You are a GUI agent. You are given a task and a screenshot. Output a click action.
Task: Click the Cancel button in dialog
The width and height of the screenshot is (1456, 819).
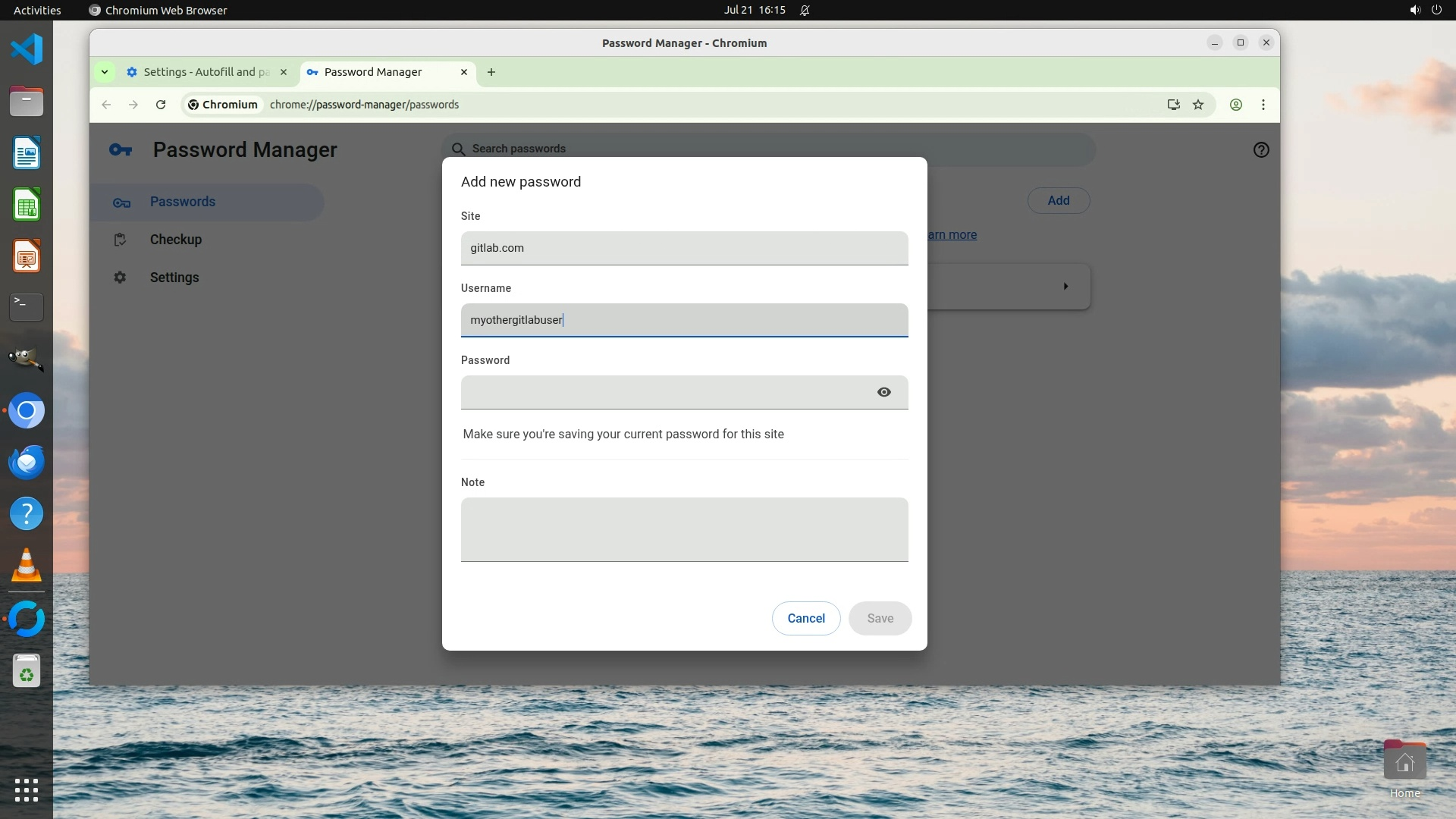click(x=805, y=618)
